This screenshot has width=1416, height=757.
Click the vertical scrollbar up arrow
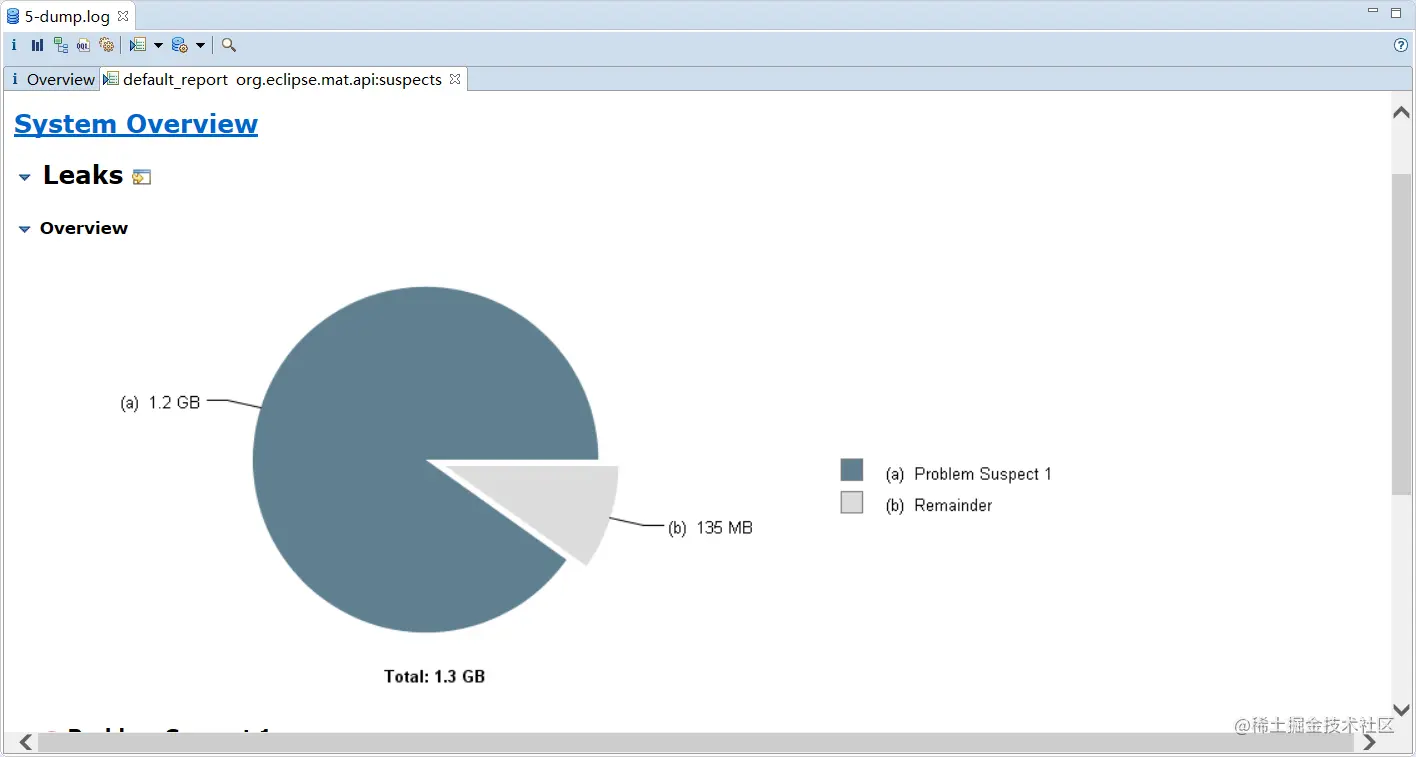pos(1401,113)
